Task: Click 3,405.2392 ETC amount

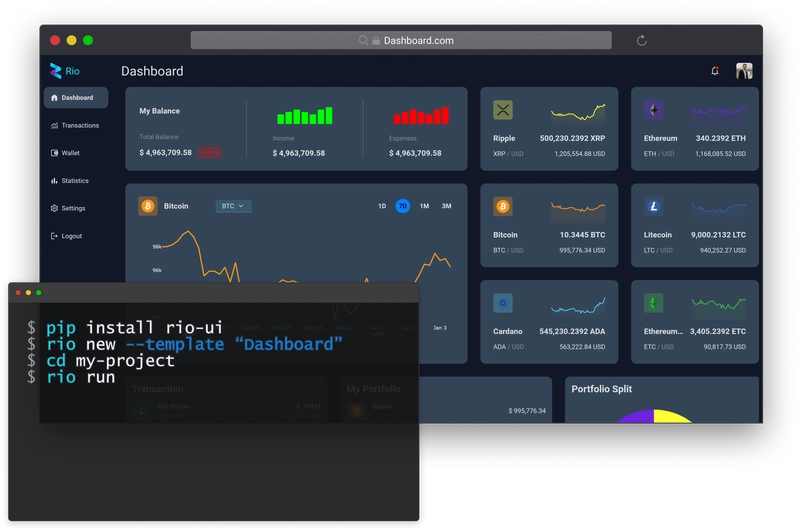Action: point(718,331)
